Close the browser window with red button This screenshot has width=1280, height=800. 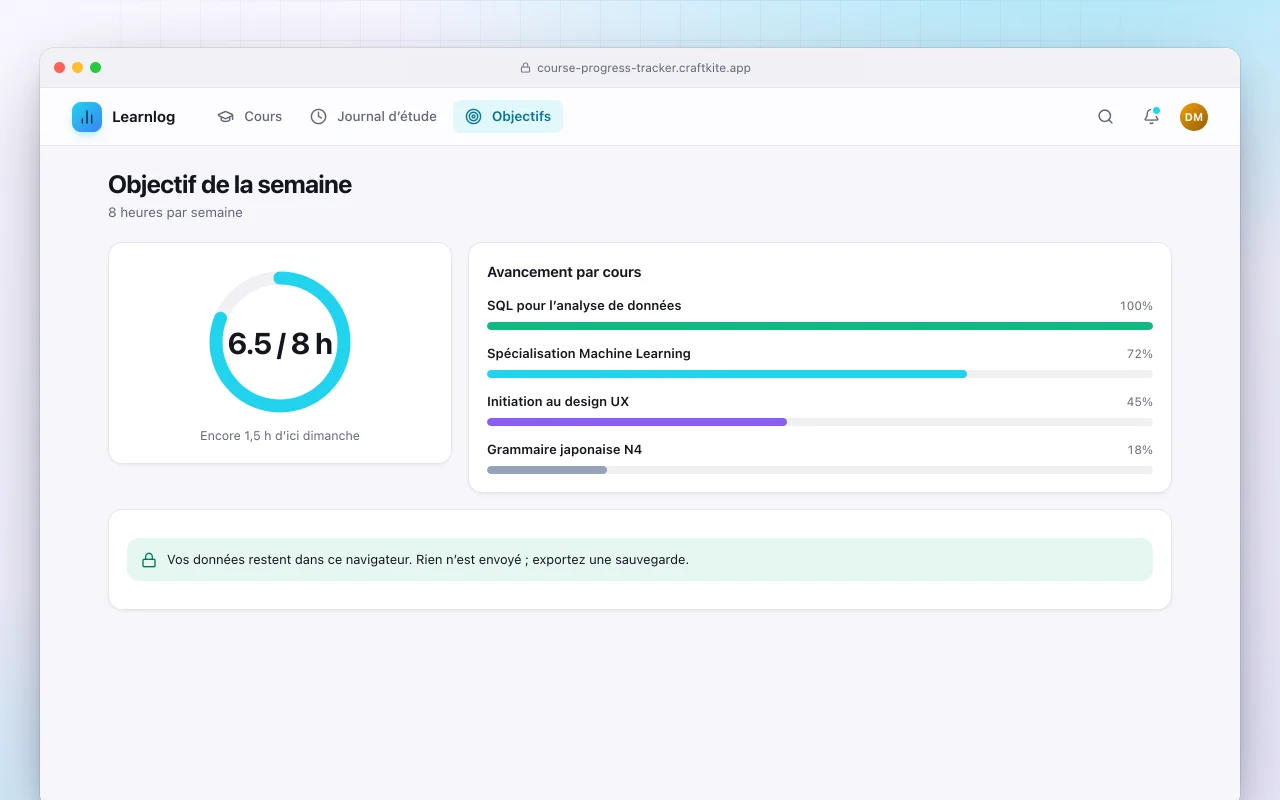point(60,68)
